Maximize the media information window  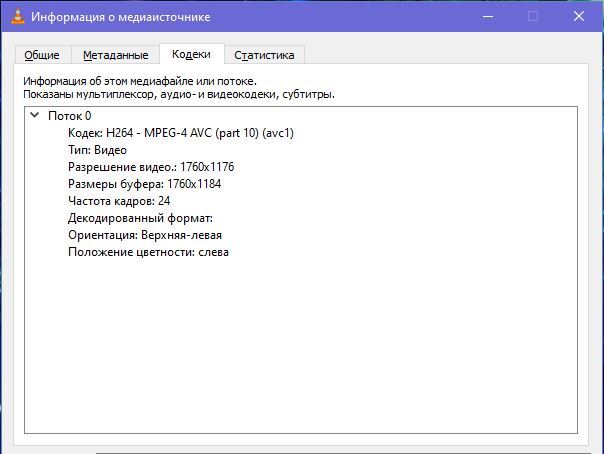pyautogui.click(x=533, y=16)
